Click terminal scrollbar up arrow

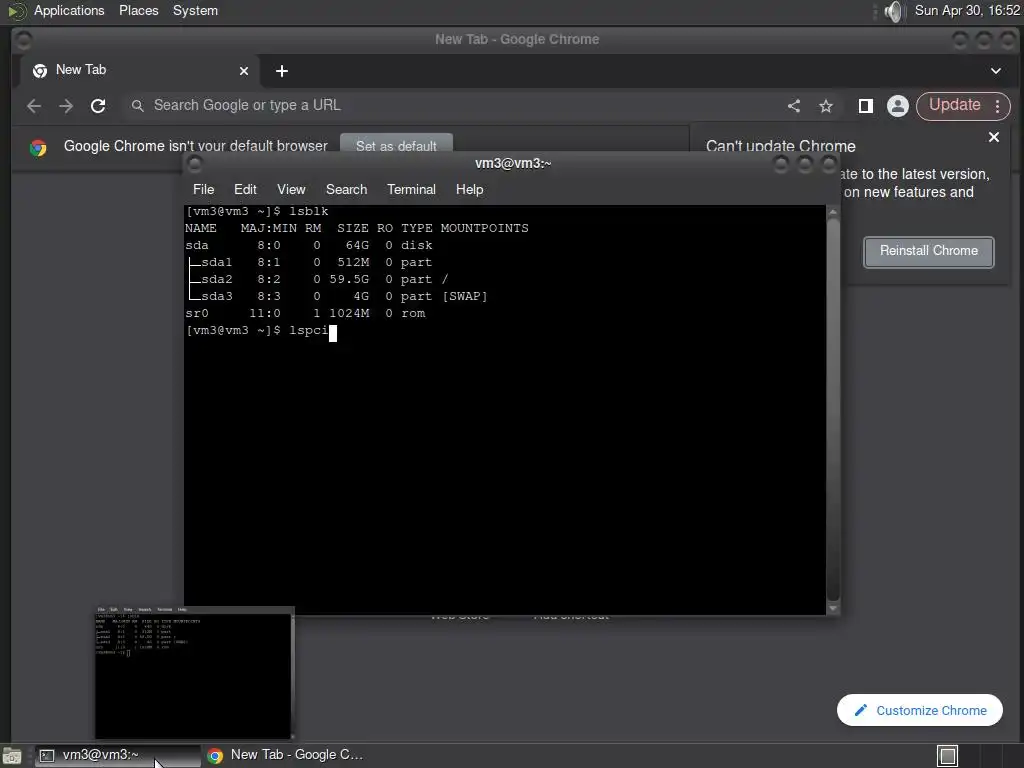[833, 212]
